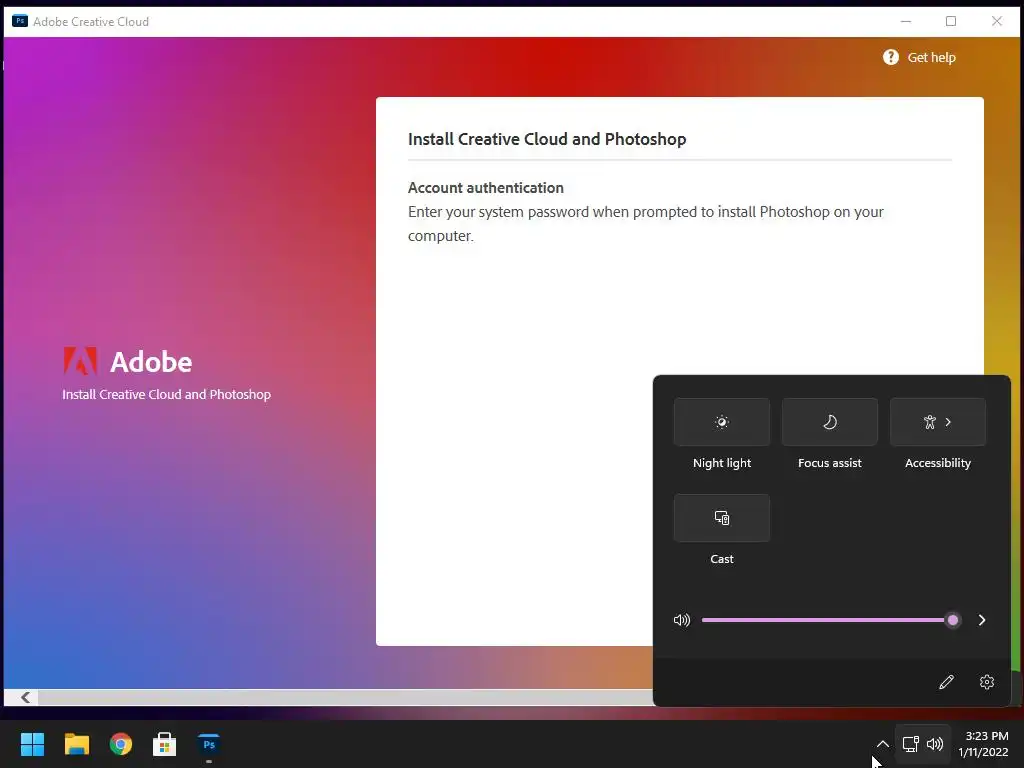Screen dimensions: 1024x768
Task: Expand the Accessibility options chevron
Action: click(x=948, y=422)
